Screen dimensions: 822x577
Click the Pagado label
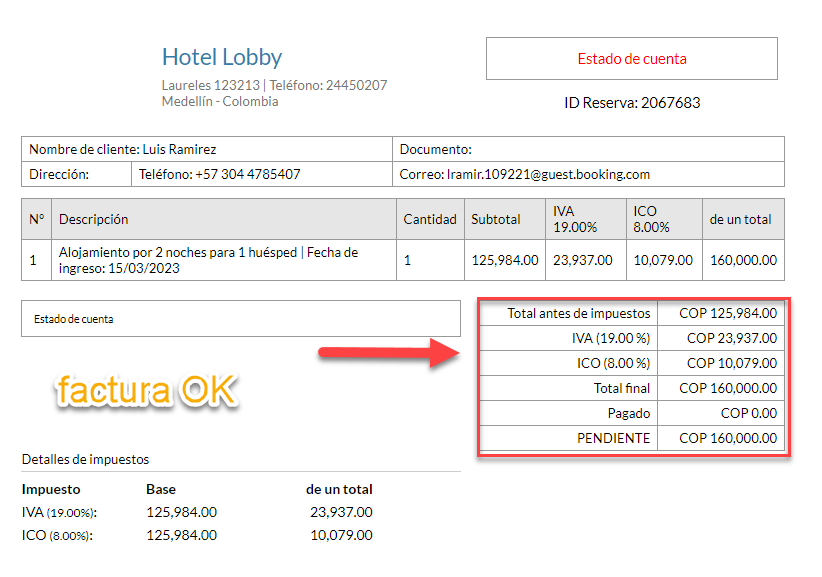[629, 413]
